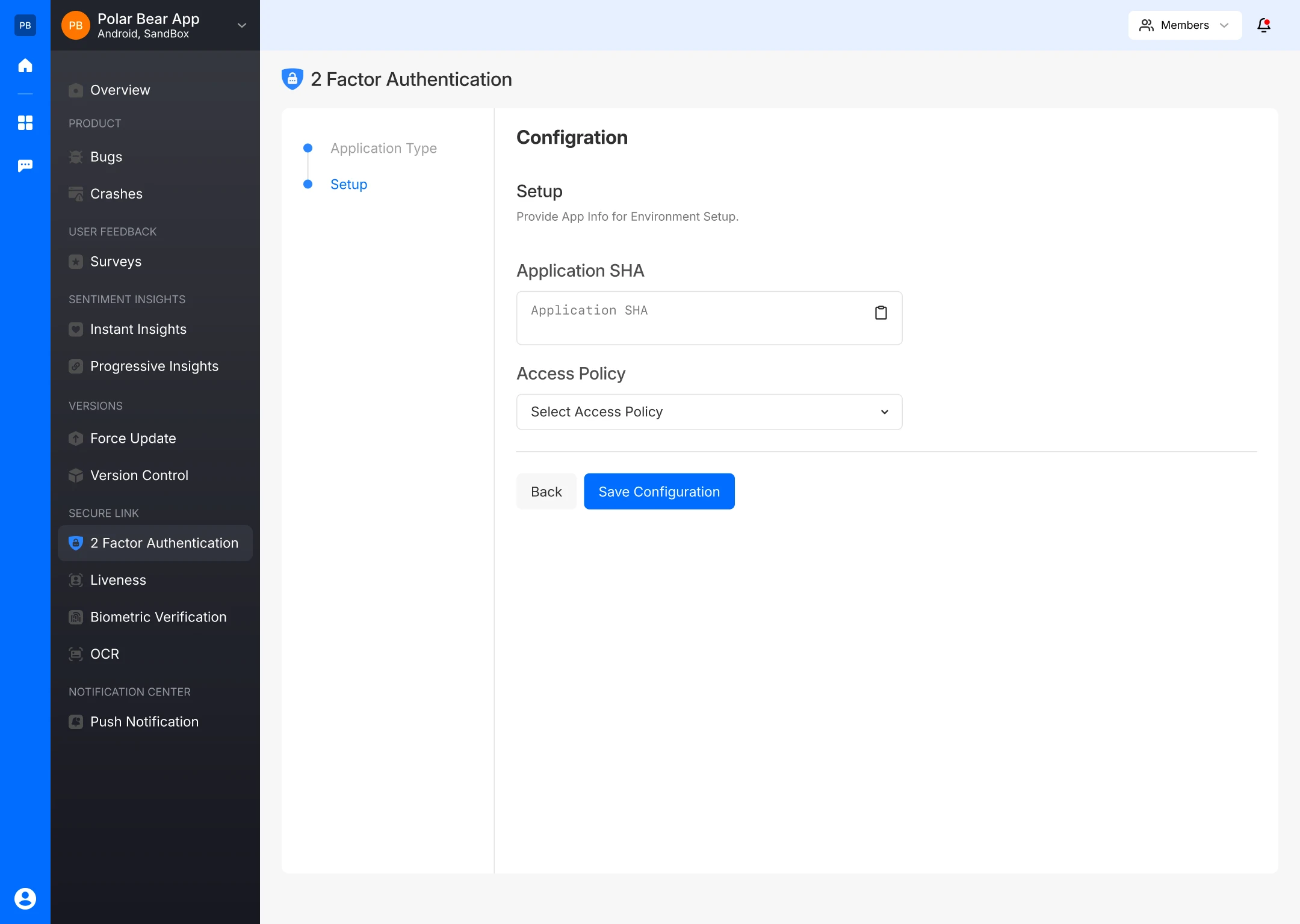Click the clipboard paste icon in SHA field
Screen dimensions: 1300x924
coord(881,313)
